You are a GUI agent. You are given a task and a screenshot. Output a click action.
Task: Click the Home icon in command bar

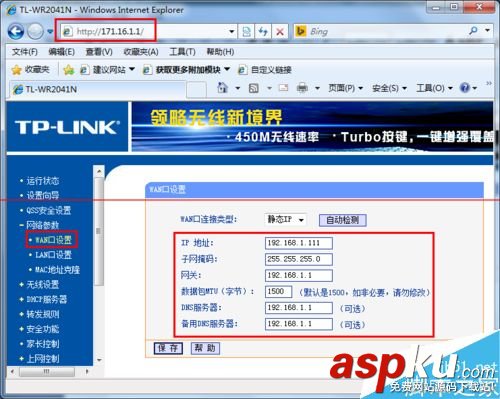coord(222,88)
